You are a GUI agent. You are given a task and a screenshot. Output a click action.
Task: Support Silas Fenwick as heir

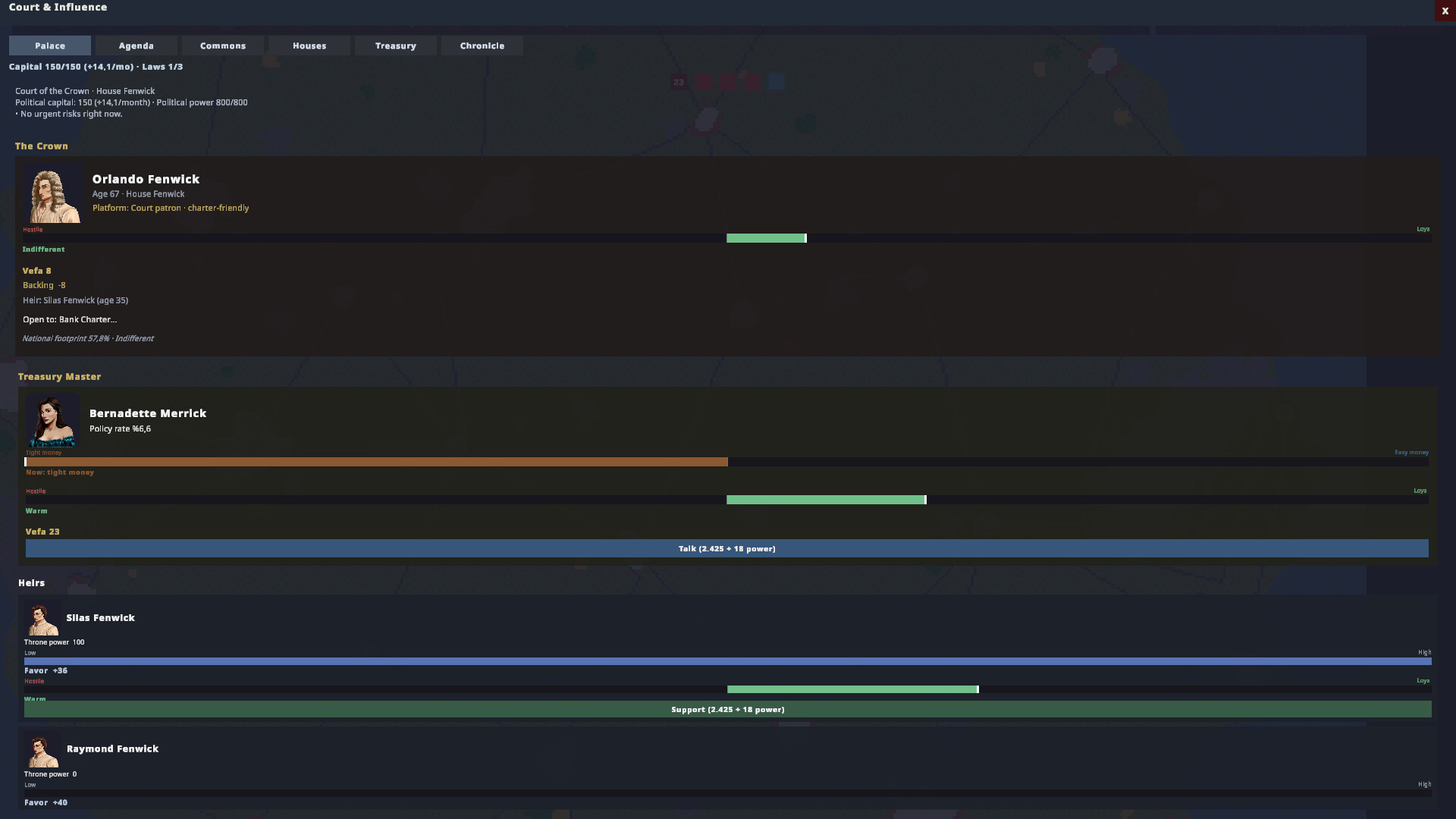click(728, 709)
